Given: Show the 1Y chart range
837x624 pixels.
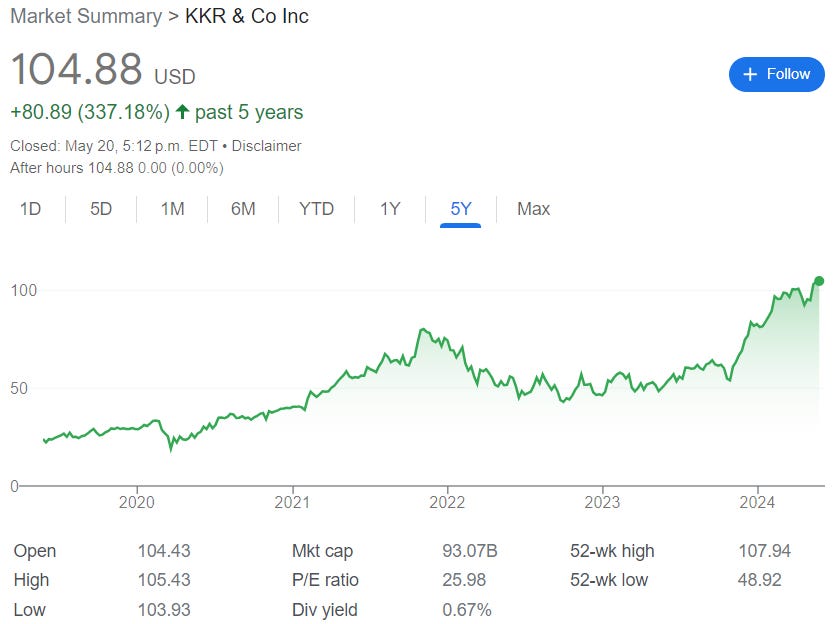Looking at the screenshot, I should 390,209.
